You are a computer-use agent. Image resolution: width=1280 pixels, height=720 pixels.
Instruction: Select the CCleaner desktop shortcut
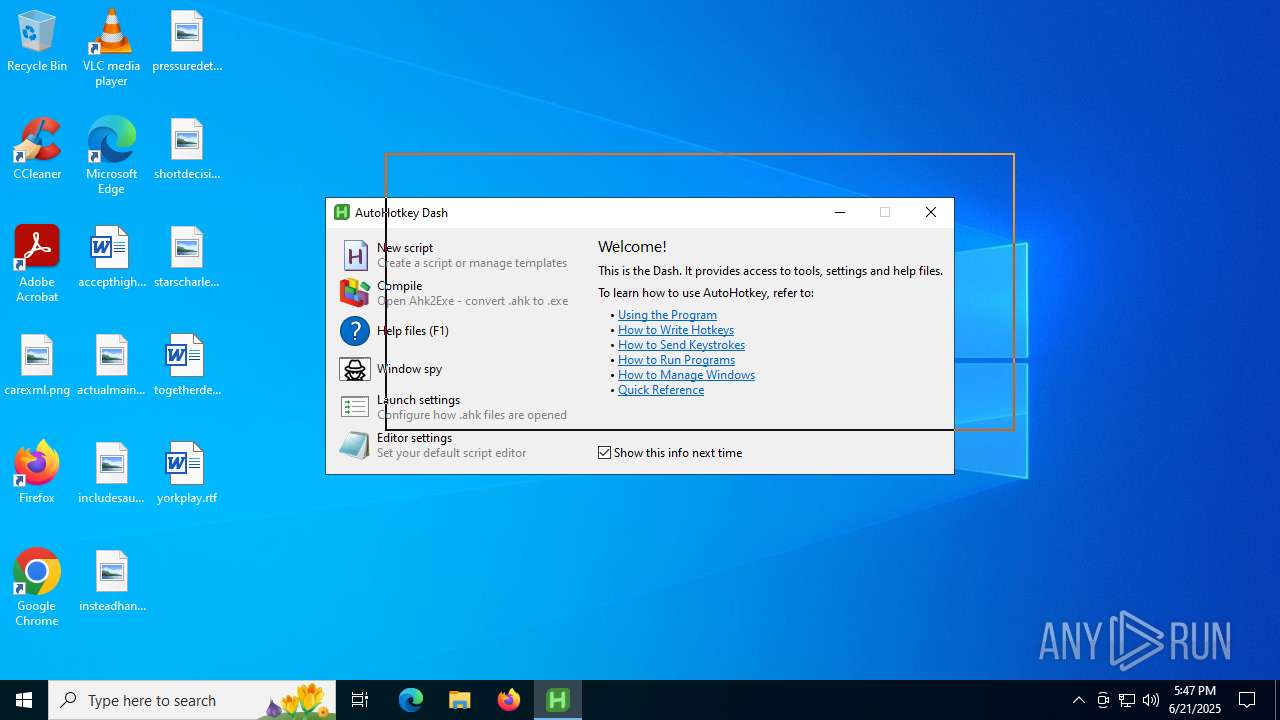tap(37, 149)
